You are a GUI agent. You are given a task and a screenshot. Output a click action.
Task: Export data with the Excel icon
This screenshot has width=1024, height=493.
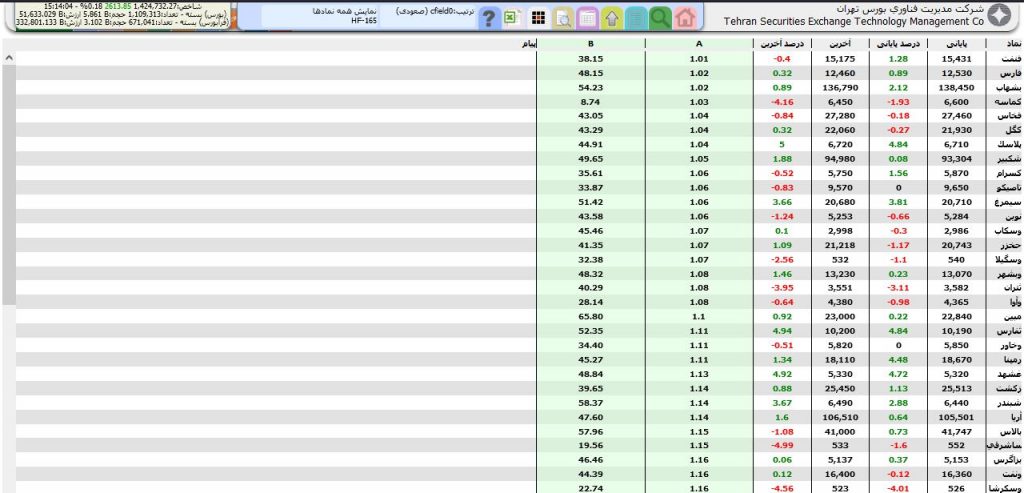[x=512, y=17]
